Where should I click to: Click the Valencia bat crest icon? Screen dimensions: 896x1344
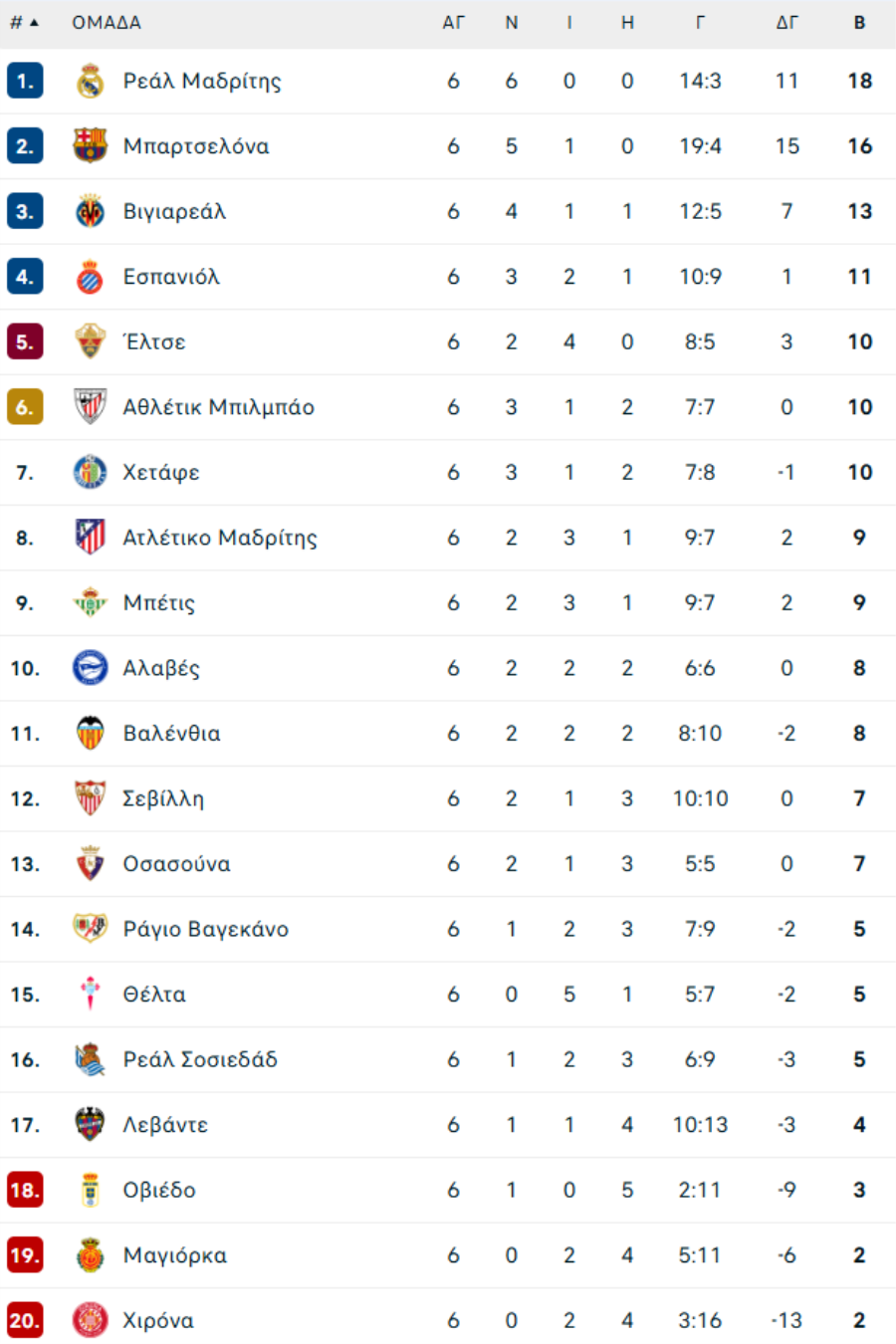coord(91,734)
